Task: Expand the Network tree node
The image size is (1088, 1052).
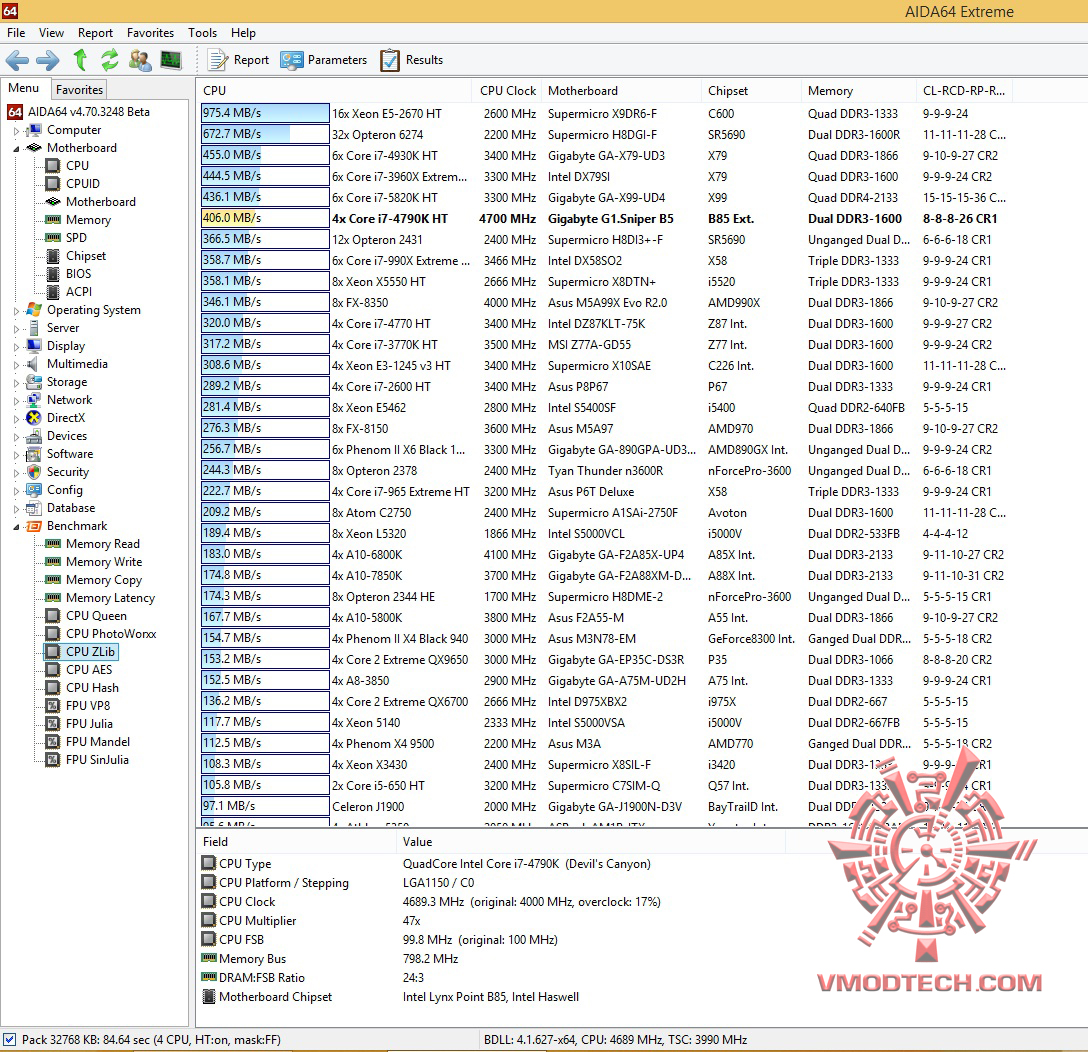Action: point(17,401)
